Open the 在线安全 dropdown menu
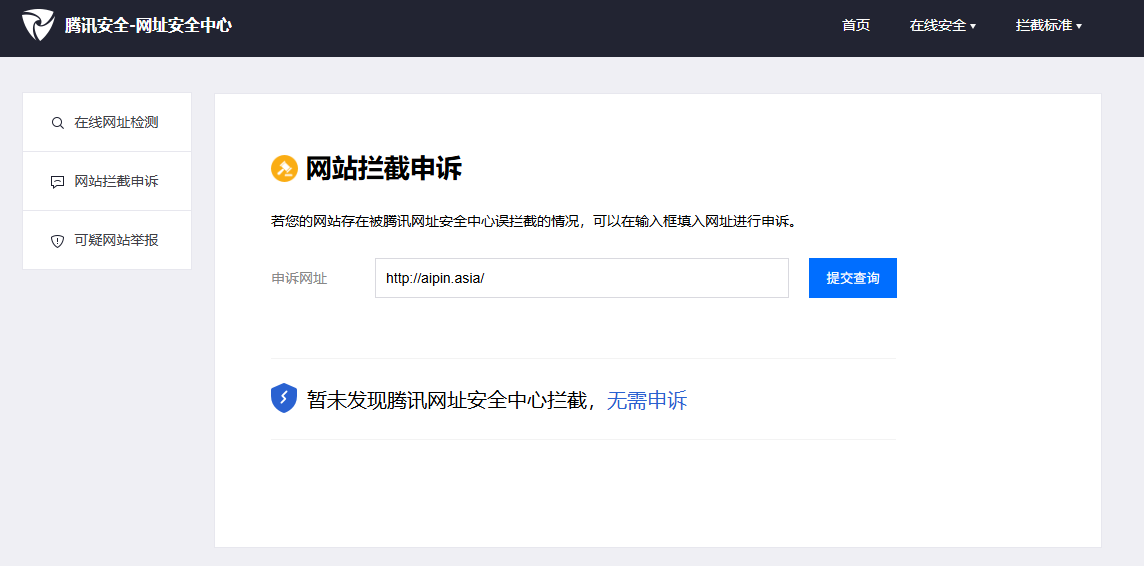The width and height of the screenshot is (1144, 566). [x=943, y=26]
